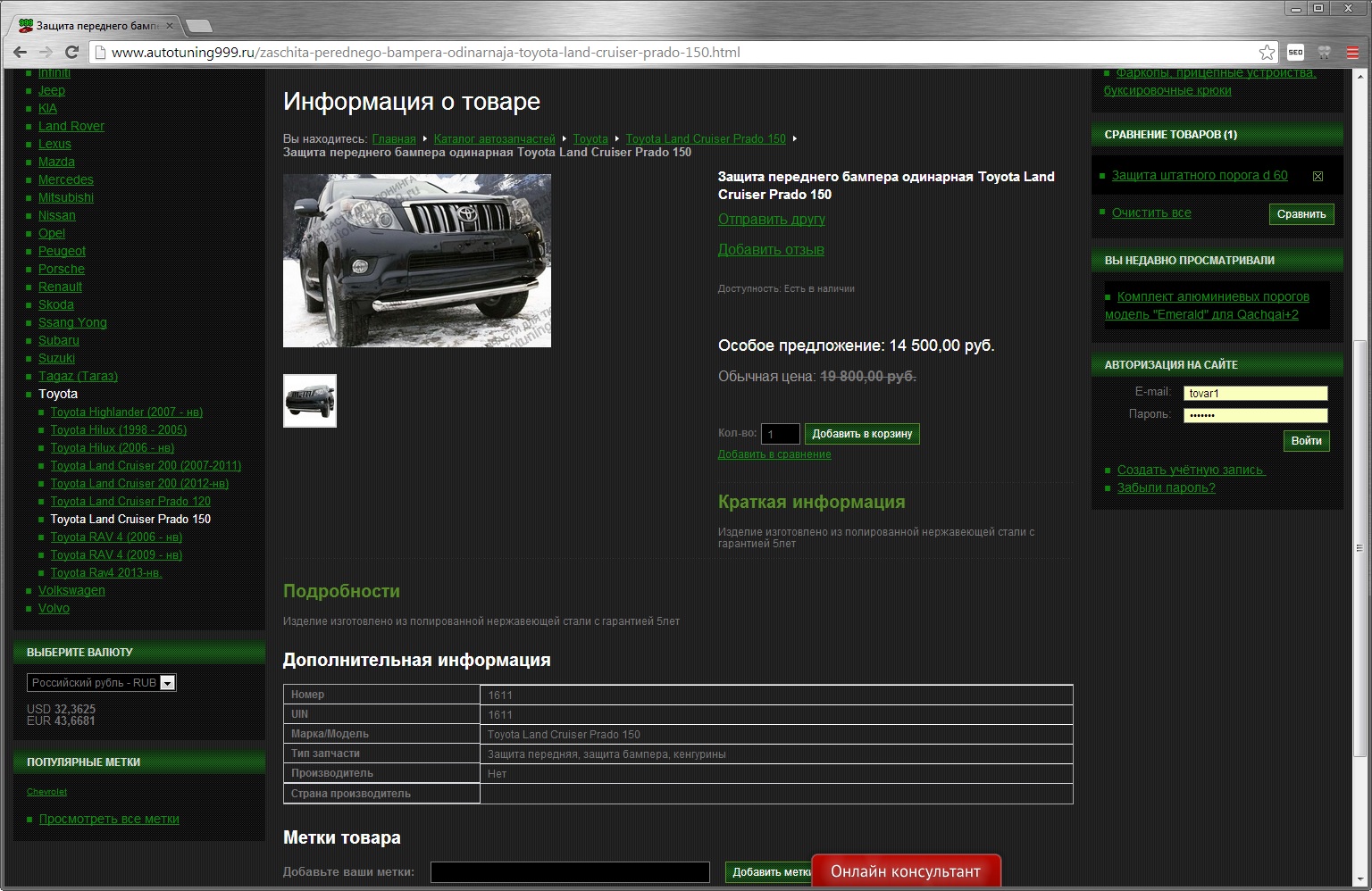Focus the E-mail login field
This screenshot has height=891, width=1372.
click(1255, 394)
